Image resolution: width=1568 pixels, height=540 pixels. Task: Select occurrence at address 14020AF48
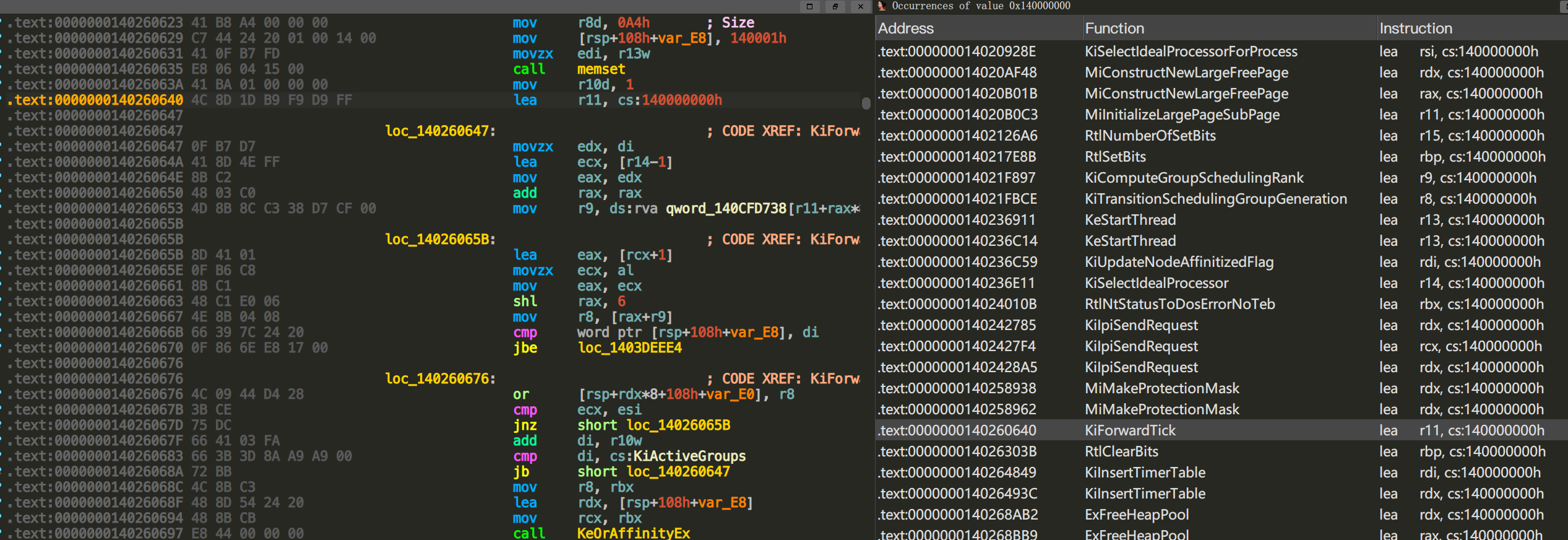tap(1221, 72)
